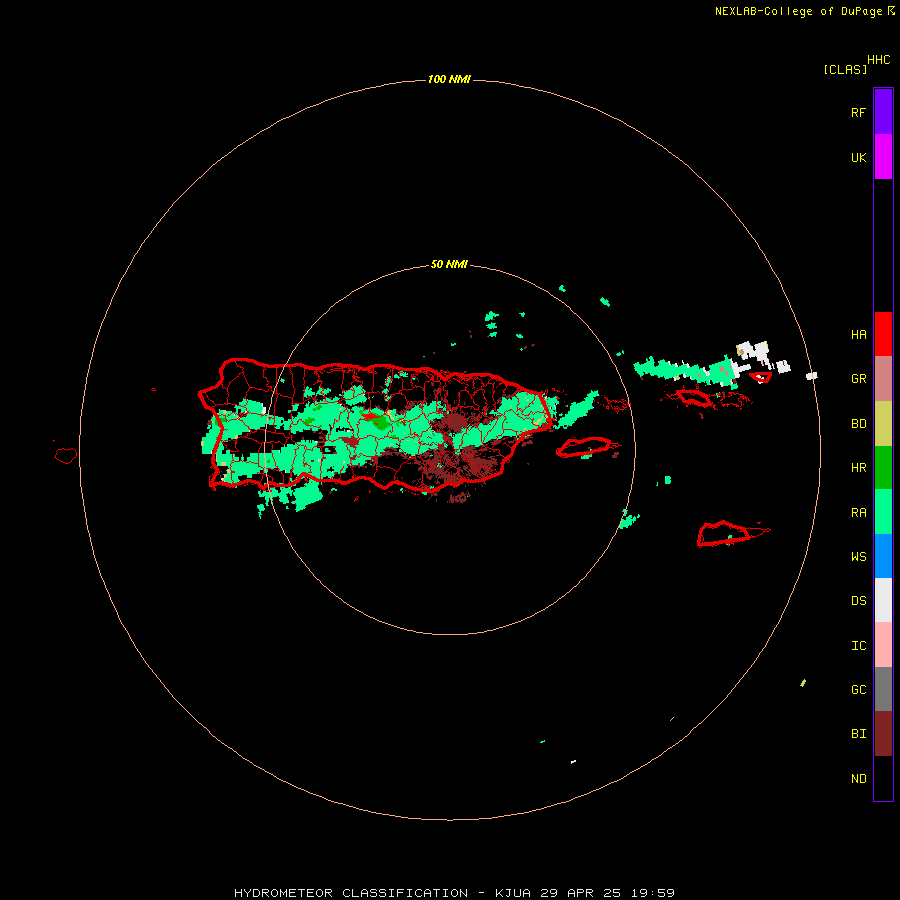Click the UK legend label
The image size is (900, 900).
pyautogui.click(x=858, y=157)
